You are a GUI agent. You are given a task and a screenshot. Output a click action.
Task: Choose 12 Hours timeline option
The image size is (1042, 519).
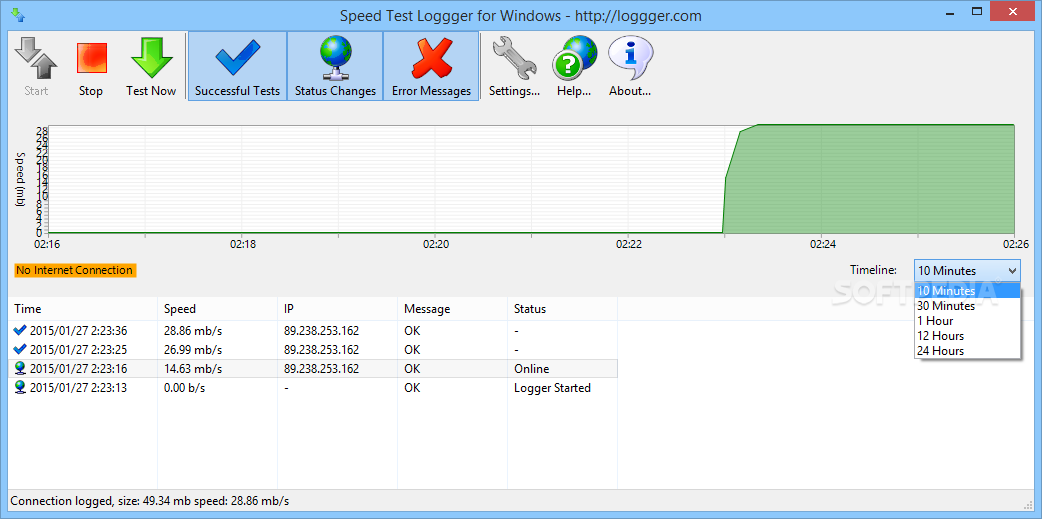coord(967,336)
